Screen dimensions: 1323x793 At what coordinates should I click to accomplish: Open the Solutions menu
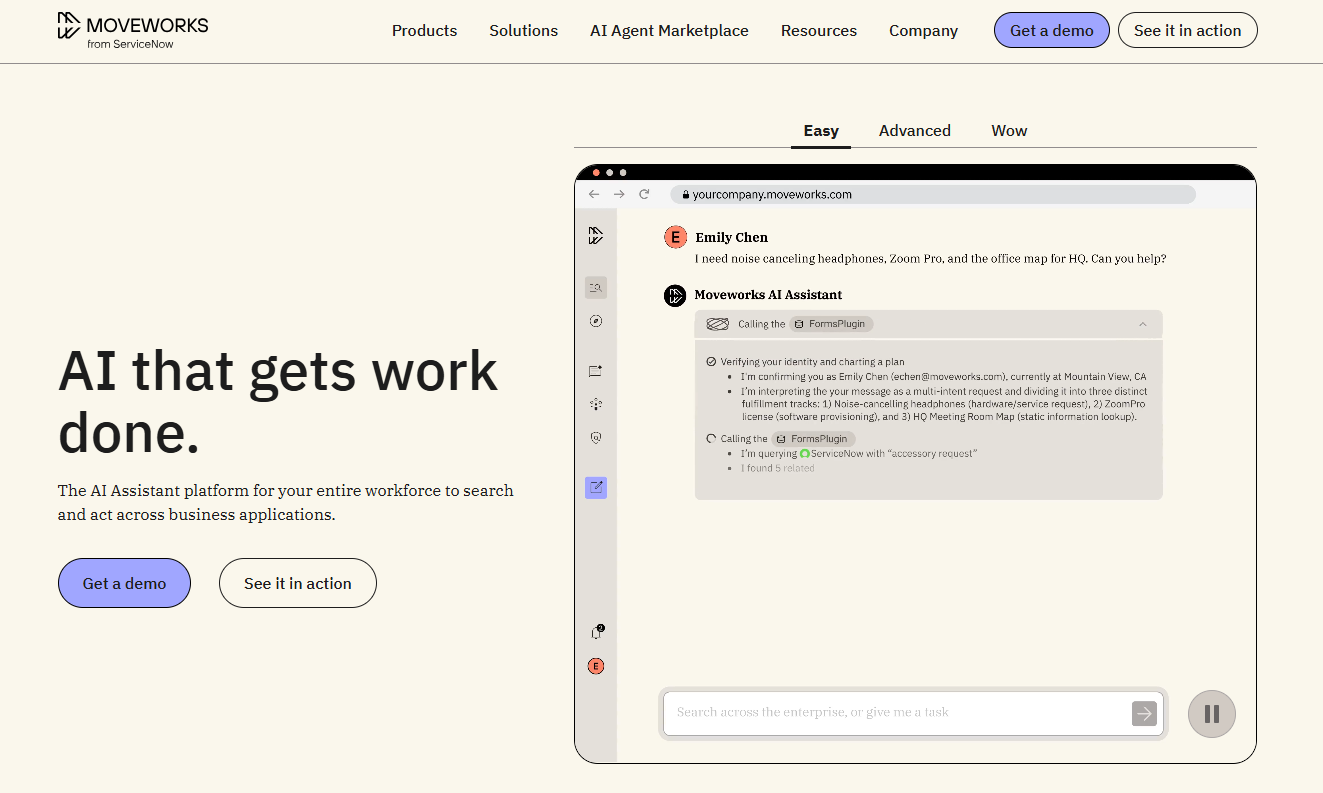coord(523,31)
